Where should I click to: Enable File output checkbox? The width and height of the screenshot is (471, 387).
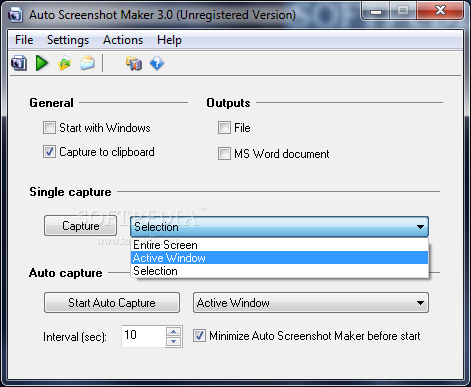pyautogui.click(x=224, y=128)
